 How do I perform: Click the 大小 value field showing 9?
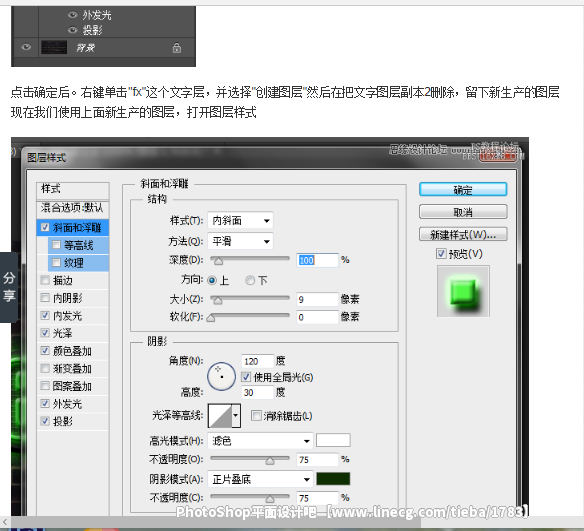tap(317, 299)
